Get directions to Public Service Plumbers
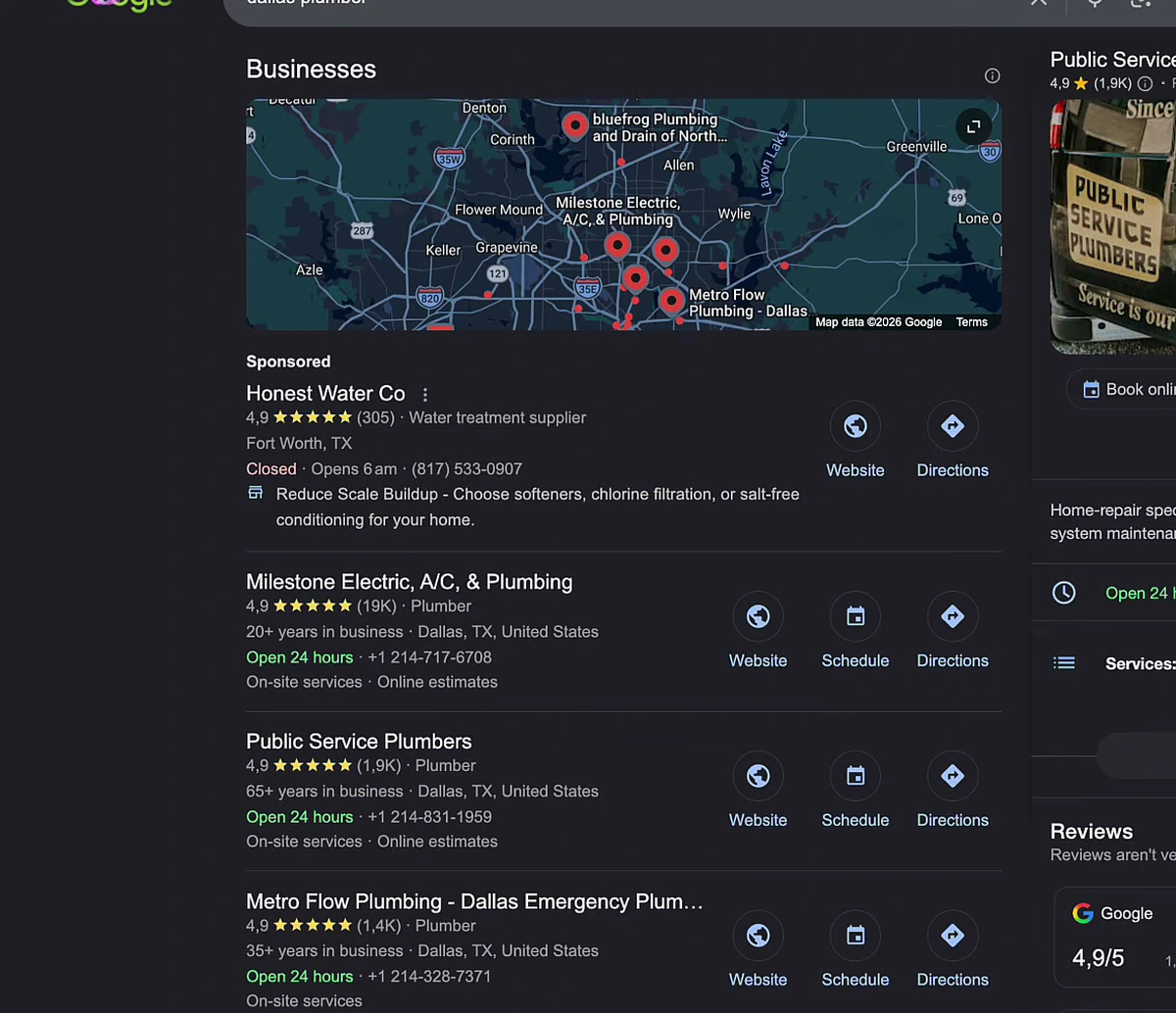Screen dimensions: 1176x1013 [x=953, y=776]
